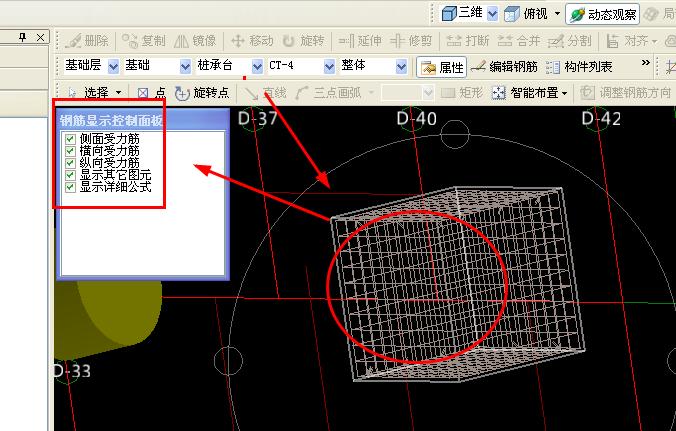Screen dimensions: 676x431
Task: Click the 属性 properties button
Action: pyautogui.click(x=441, y=67)
